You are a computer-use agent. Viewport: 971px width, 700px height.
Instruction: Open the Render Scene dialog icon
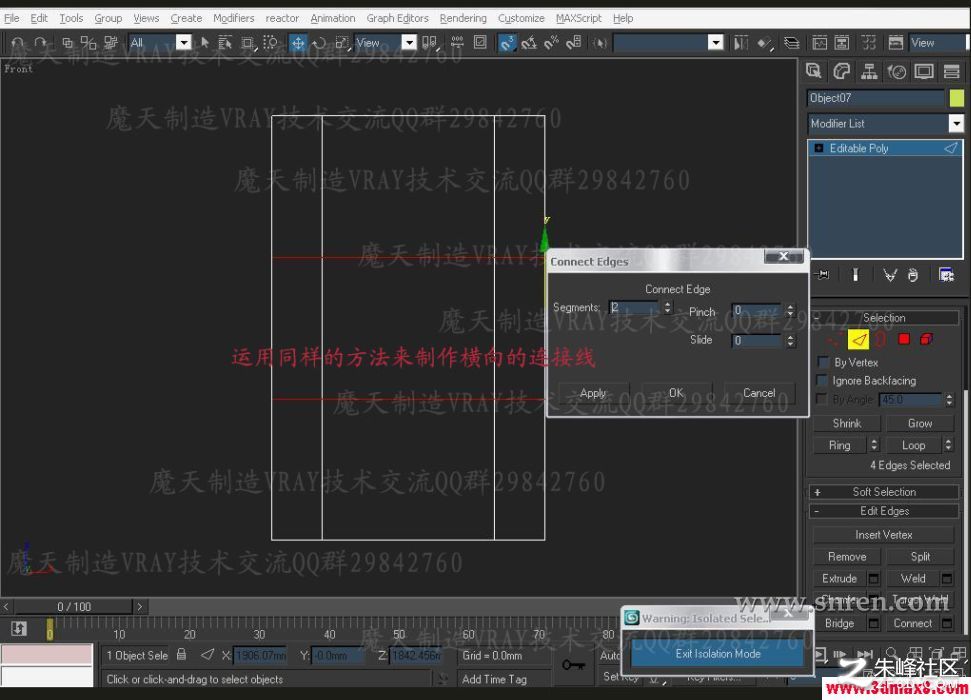[x=895, y=43]
